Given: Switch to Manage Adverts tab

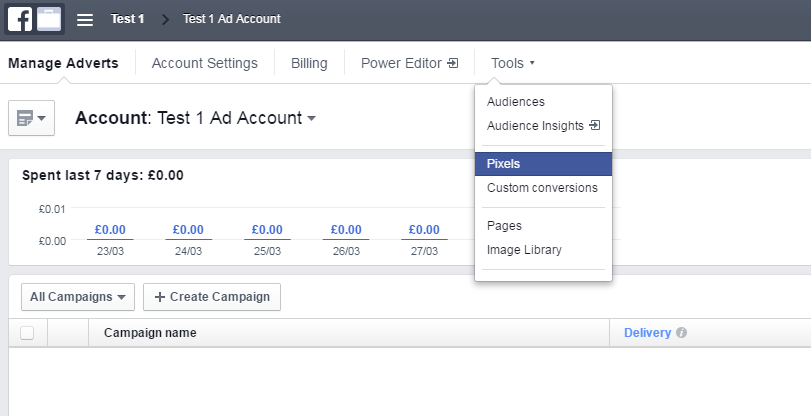Looking at the screenshot, I should click(x=63, y=63).
